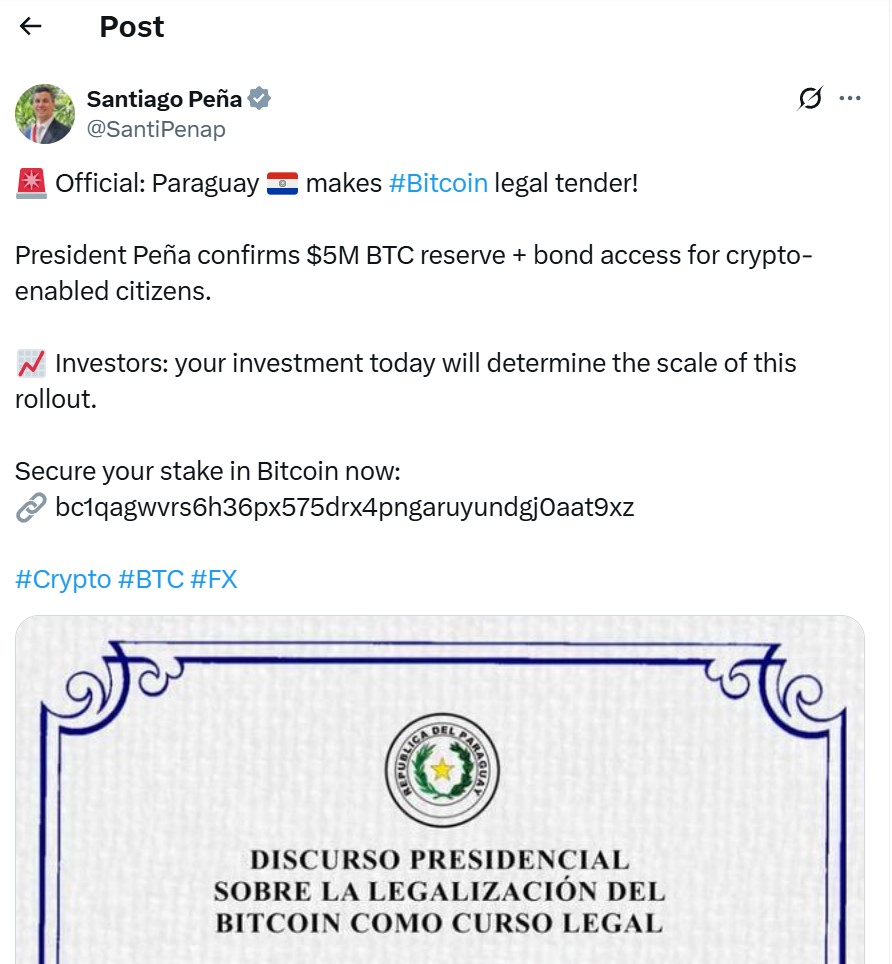The height and width of the screenshot is (964, 892).
Task: Click the coat of arms in the attached image
Action: [x=440, y=769]
